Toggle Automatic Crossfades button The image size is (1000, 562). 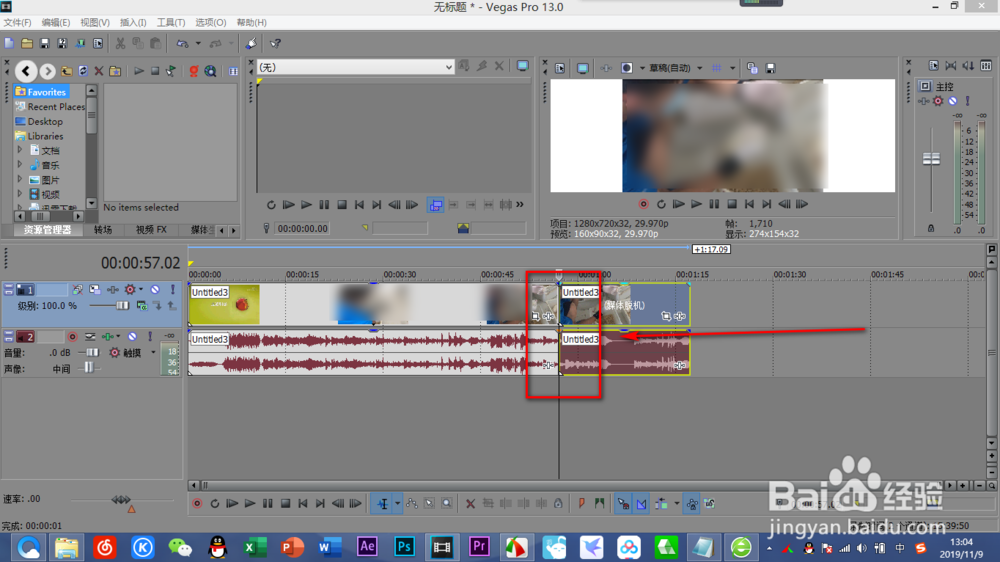(x=641, y=504)
